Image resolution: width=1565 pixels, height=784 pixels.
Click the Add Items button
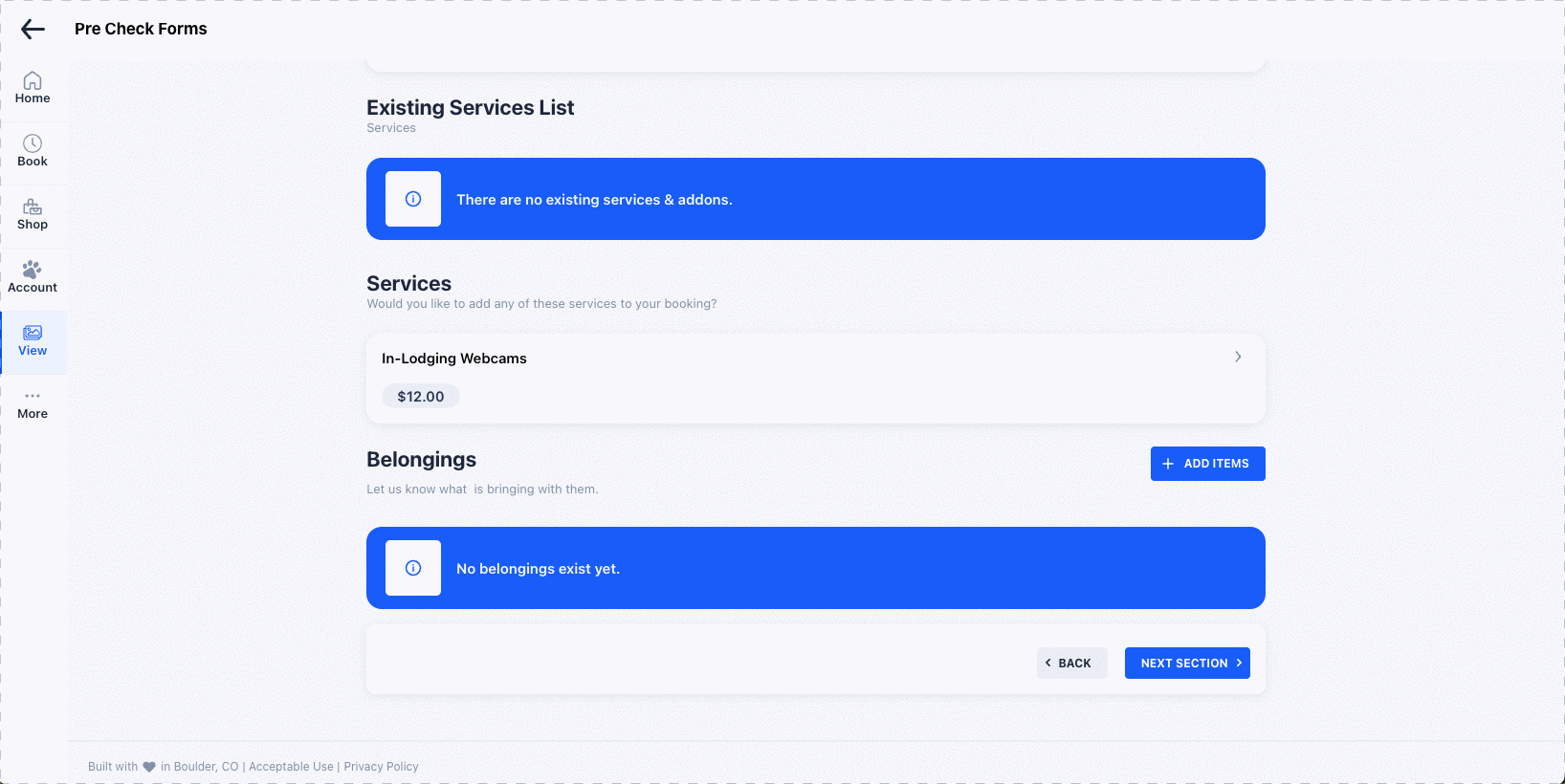pos(1208,464)
